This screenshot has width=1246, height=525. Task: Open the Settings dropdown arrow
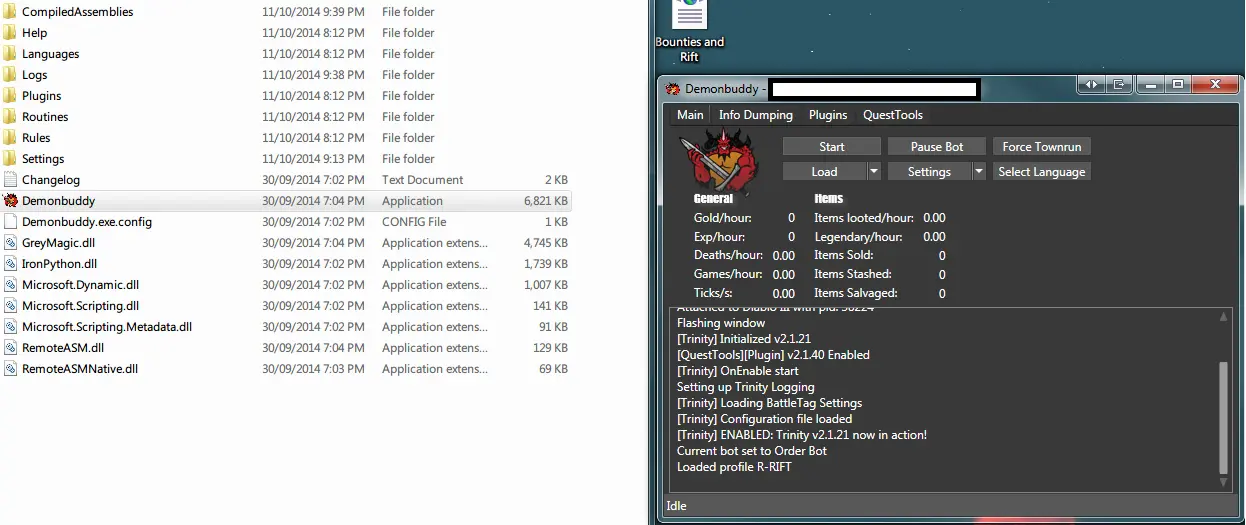point(979,172)
